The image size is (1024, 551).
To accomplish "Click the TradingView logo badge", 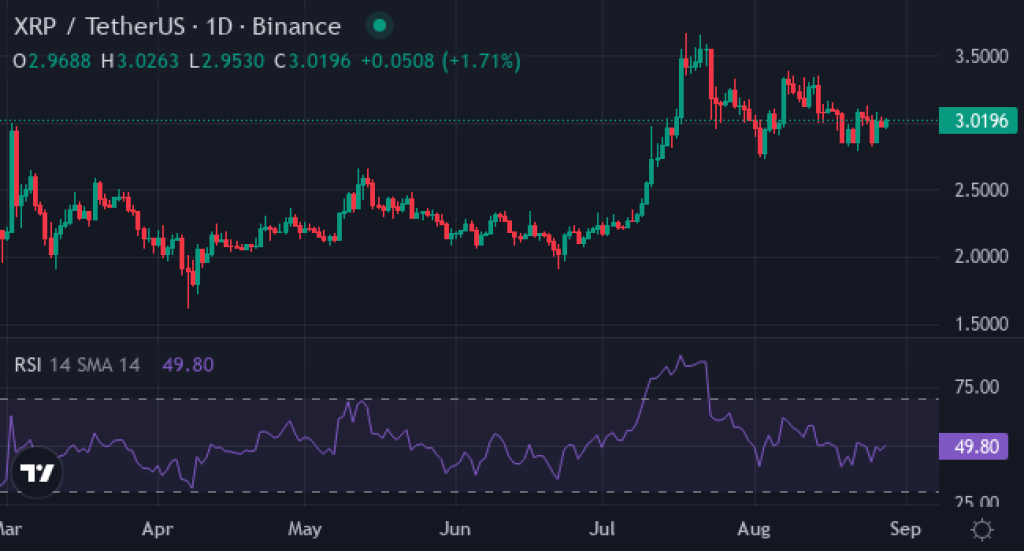I will (37, 472).
